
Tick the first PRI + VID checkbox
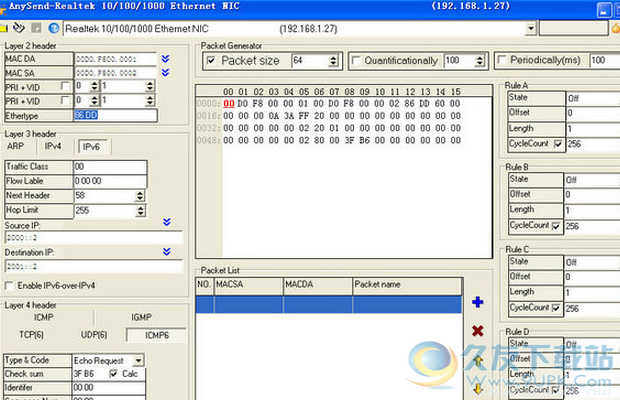[x=65, y=86]
